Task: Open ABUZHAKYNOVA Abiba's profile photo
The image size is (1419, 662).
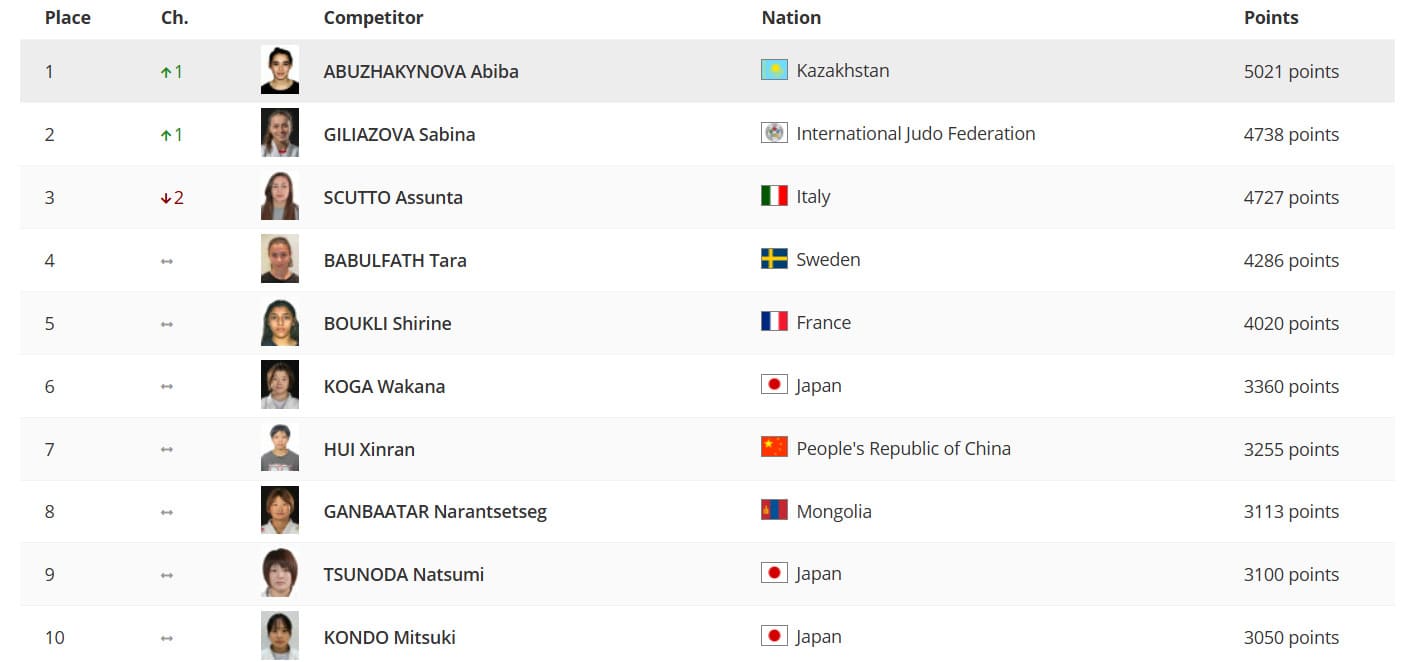Action: [280, 70]
